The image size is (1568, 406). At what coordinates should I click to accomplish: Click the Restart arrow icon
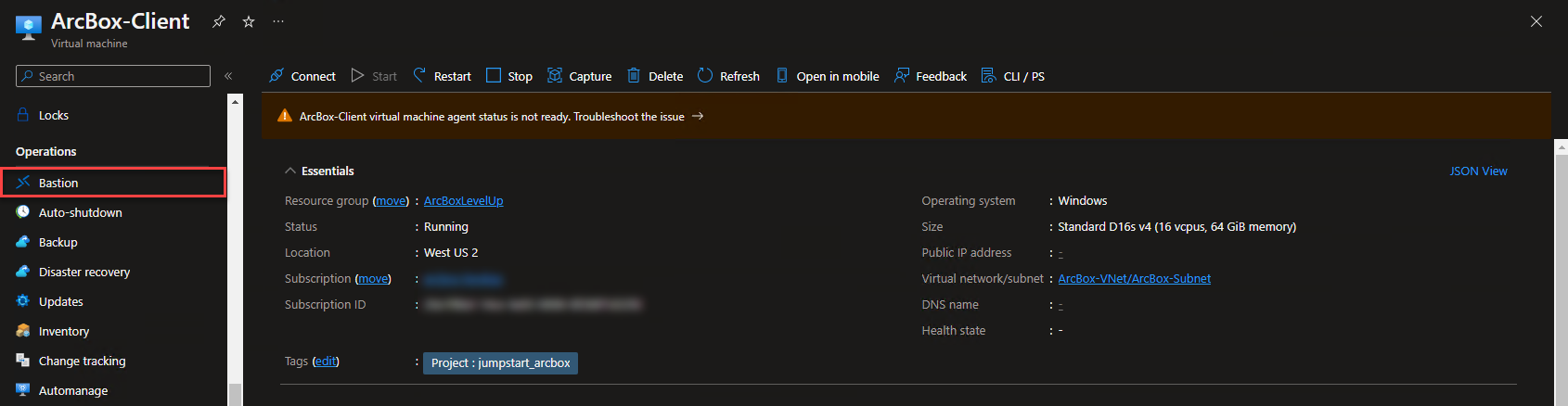click(x=419, y=75)
